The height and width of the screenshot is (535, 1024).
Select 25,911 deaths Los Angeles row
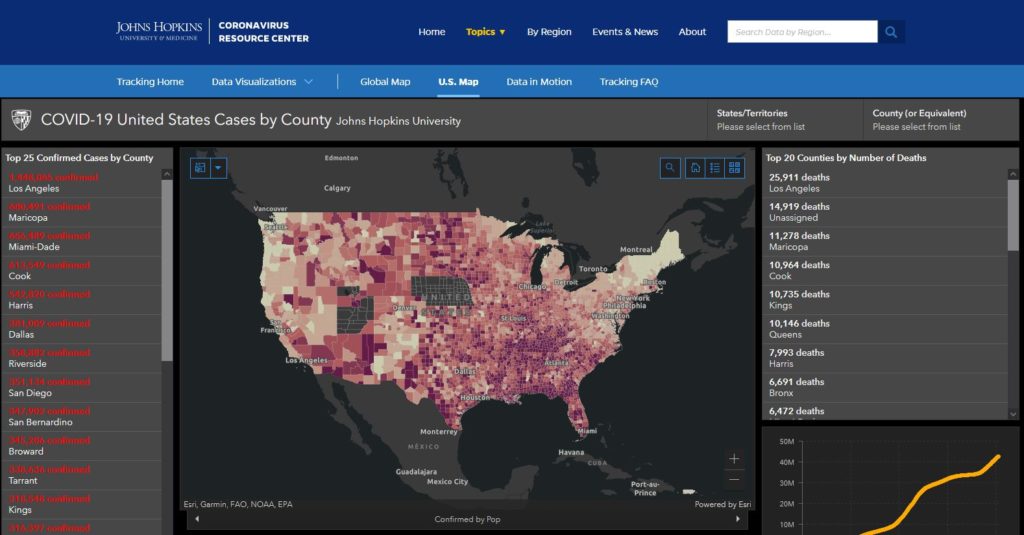point(885,183)
